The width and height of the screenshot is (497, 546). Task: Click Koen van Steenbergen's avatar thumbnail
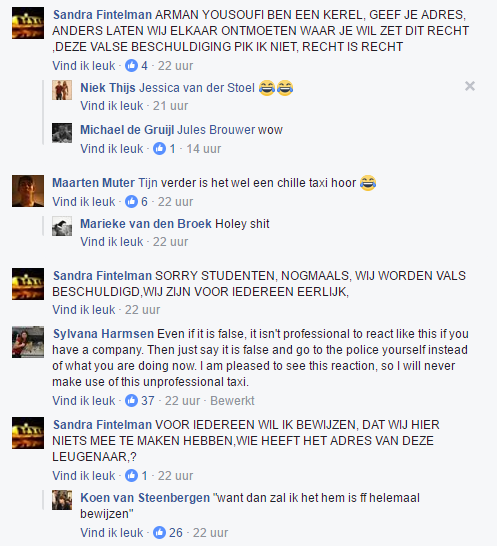[x=62, y=500]
